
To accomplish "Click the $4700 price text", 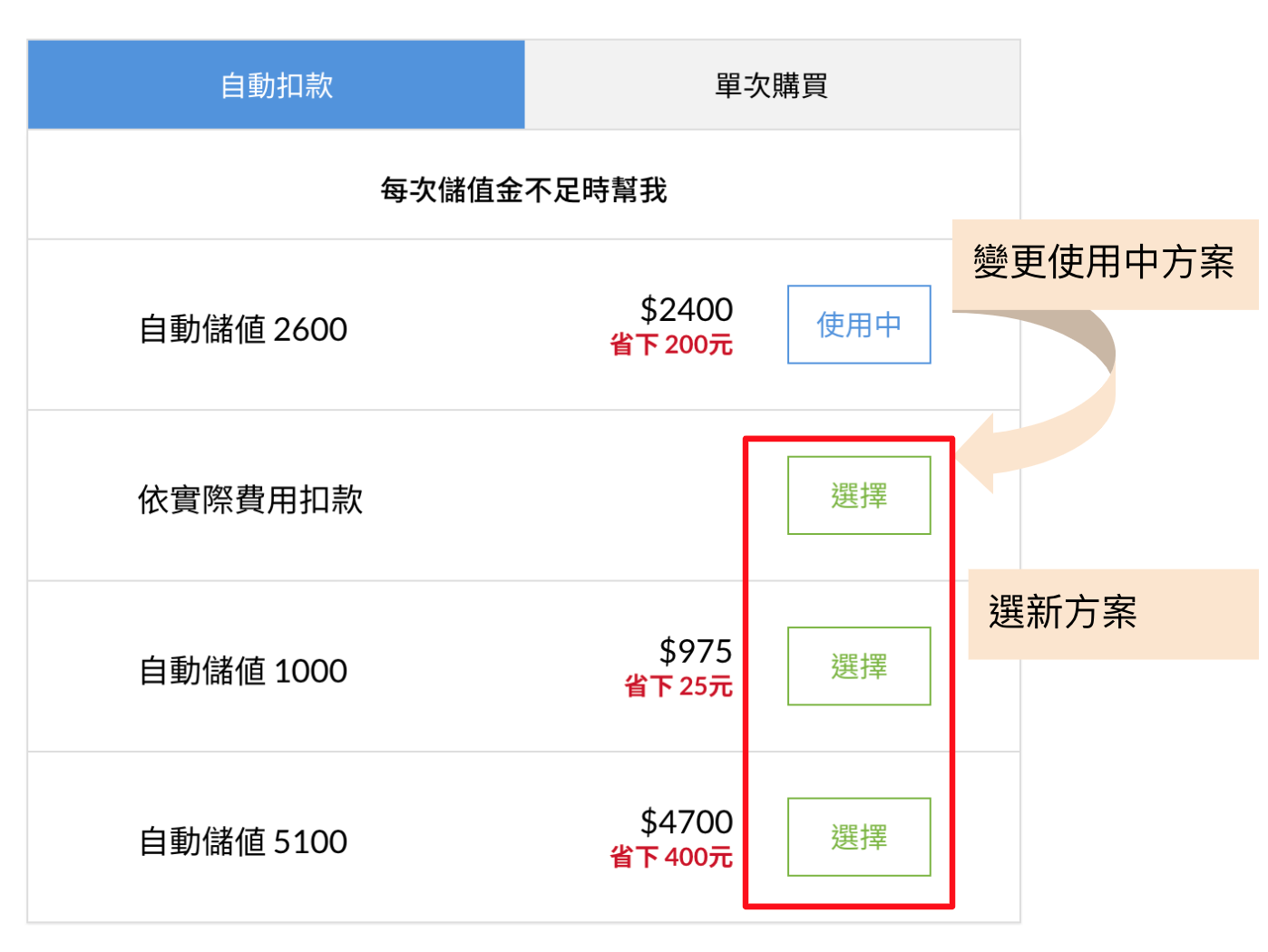I will coord(686,821).
